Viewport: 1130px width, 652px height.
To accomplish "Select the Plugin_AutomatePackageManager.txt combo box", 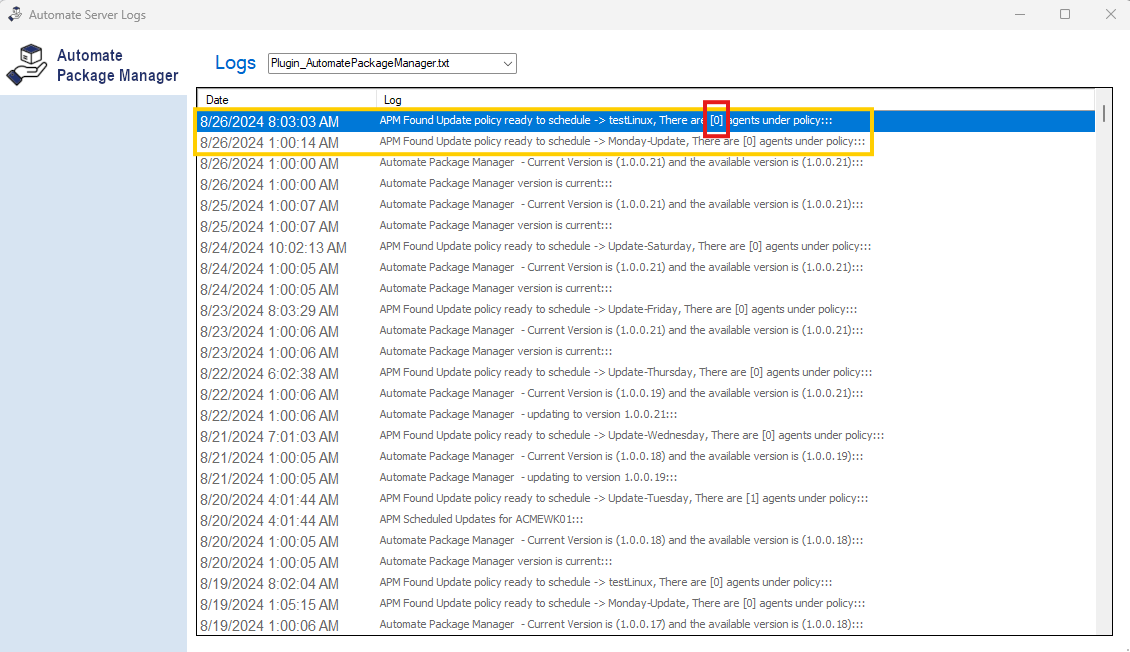I will (x=390, y=63).
